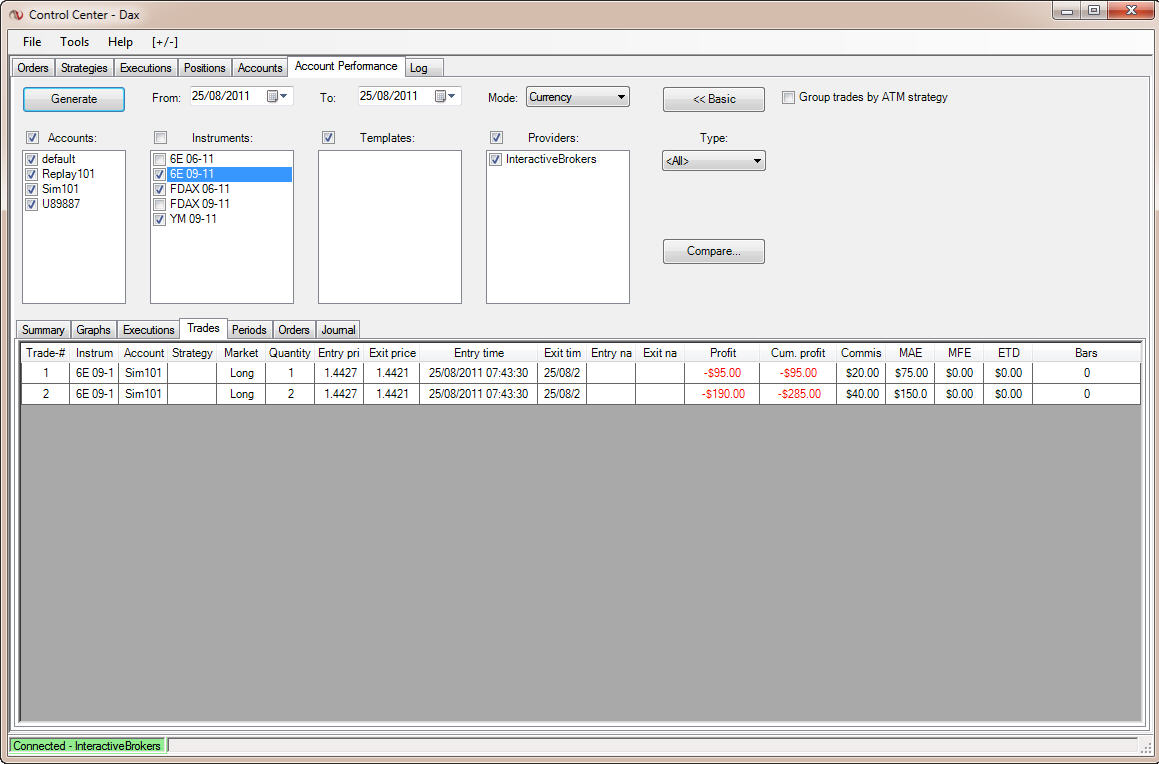This screenshot has height=764, width=1159.
Task: Select trade 1 commission cell $20.00
Action: [861, 373]
